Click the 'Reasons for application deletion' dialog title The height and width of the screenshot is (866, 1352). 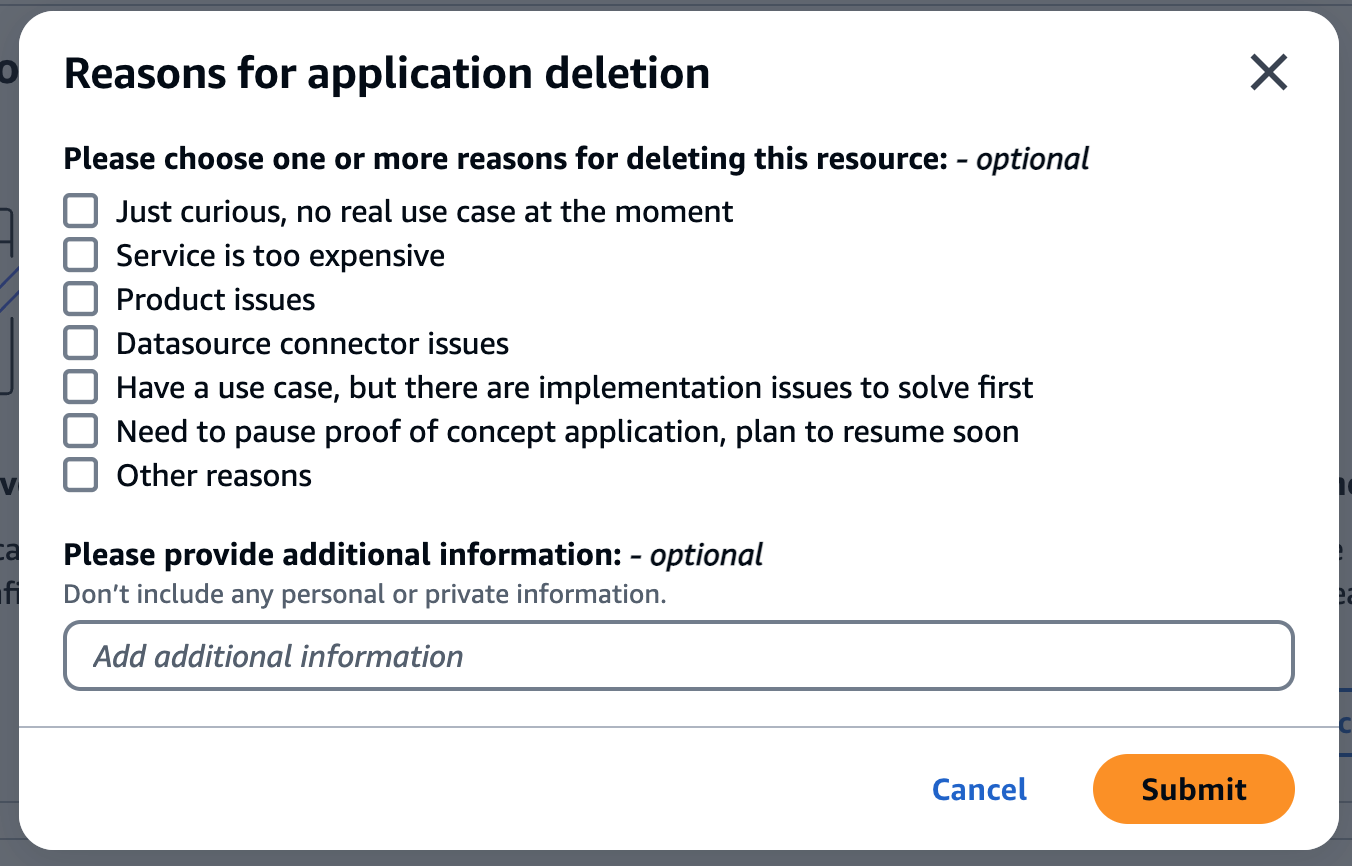coord(387,74)
